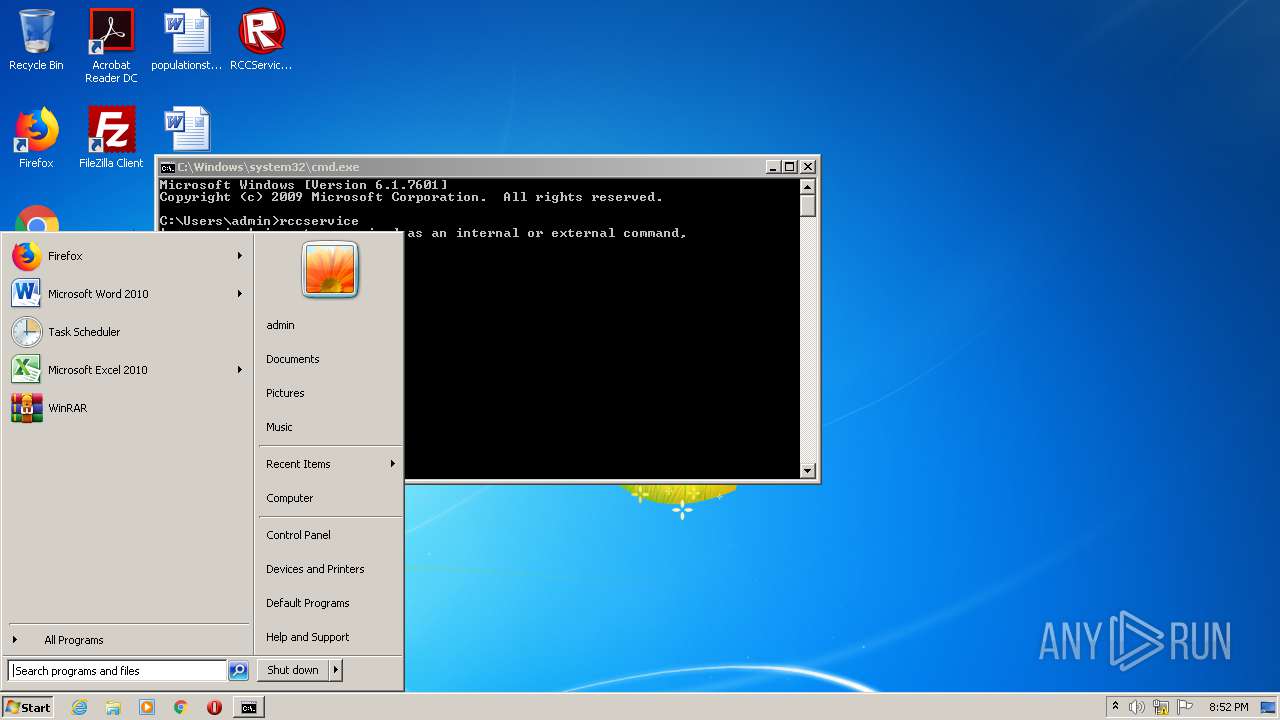Image resolution: width=1280 pixels, height=720 pixels.
Task: Open Opera from taskbar
Action: click(x=214, y=707)
